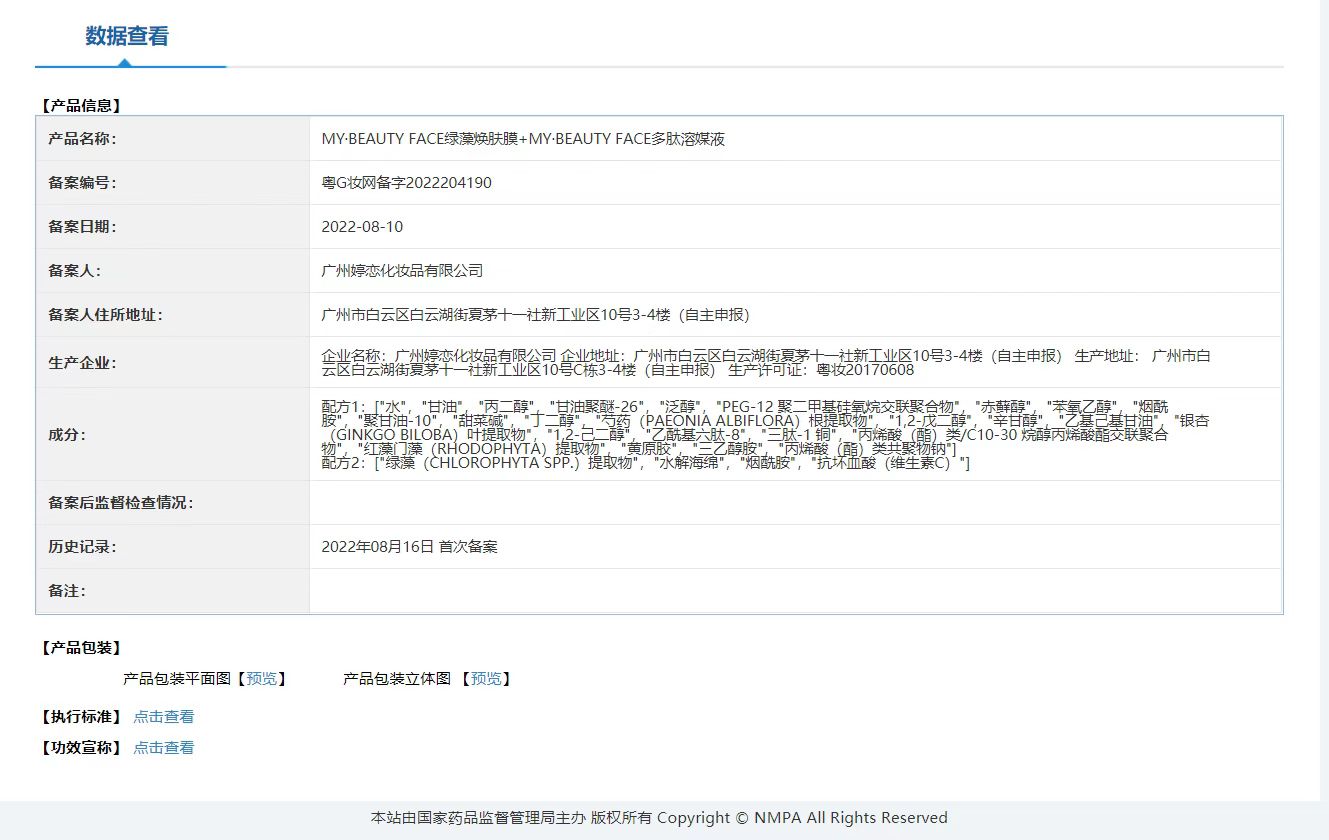Open the 产品包装立体图 预览 link
Screen dimensions: 1329x840
point(486,679)
